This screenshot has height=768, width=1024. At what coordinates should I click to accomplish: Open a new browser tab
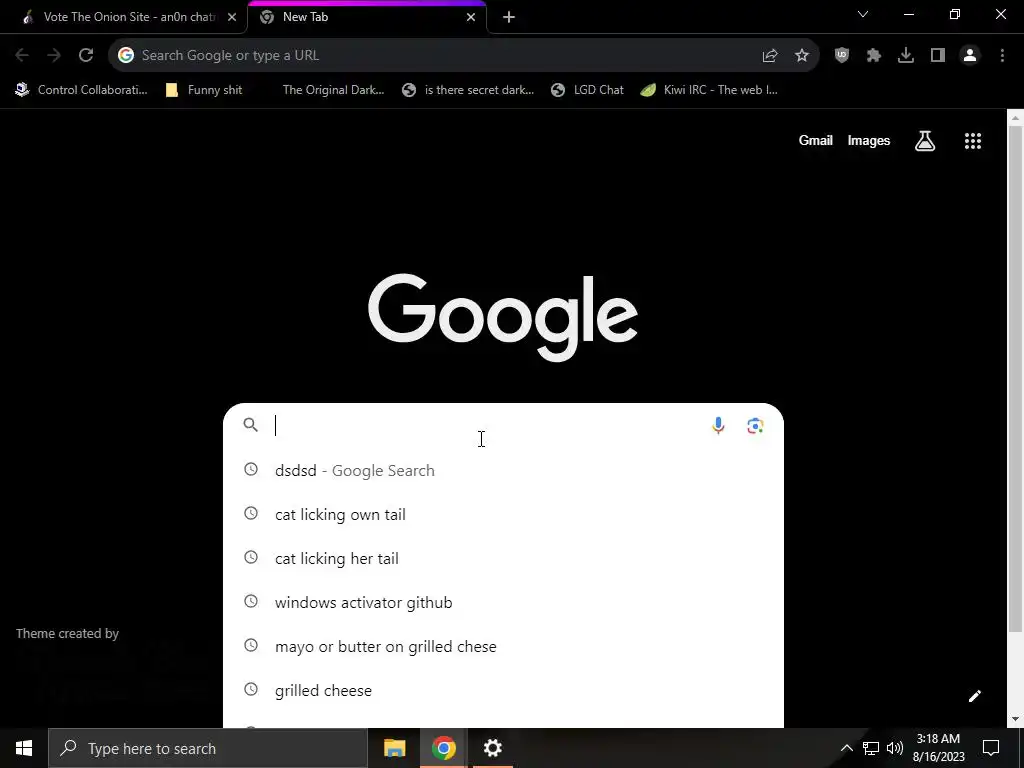509,17
